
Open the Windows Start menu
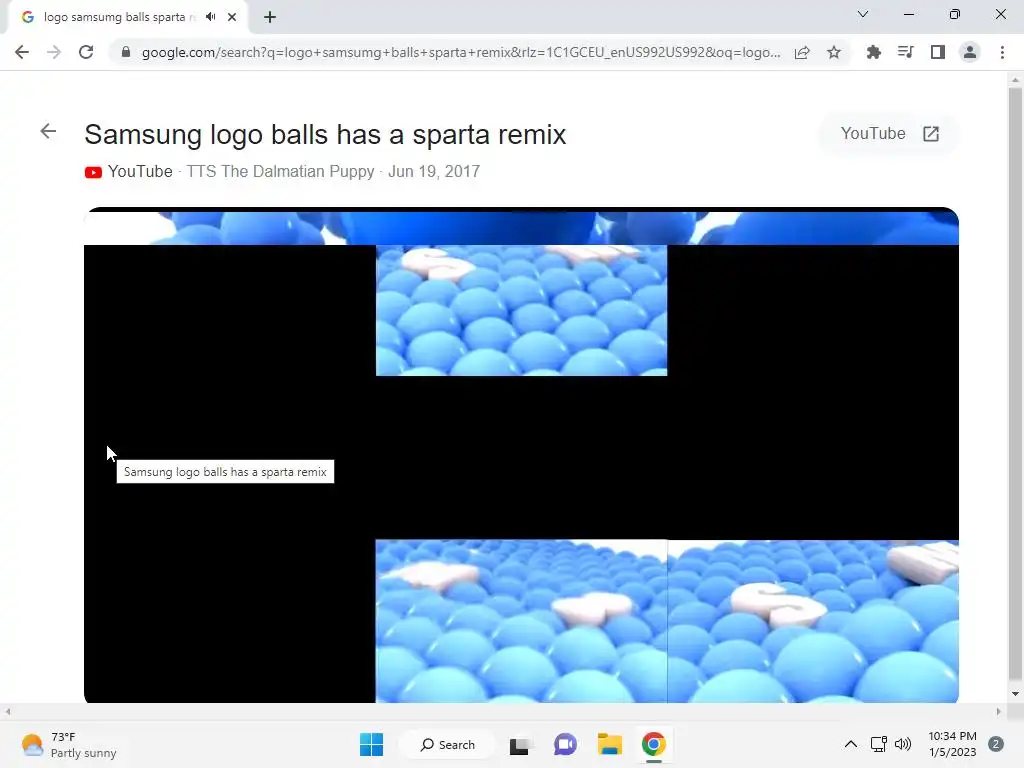(x=372, y=744)
